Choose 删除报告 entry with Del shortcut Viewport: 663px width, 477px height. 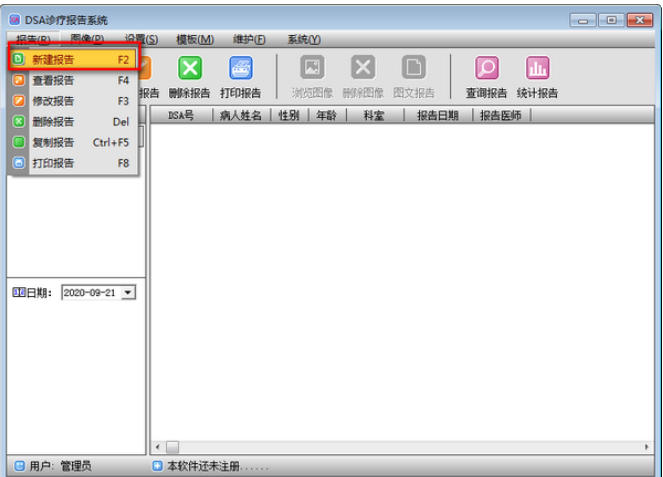click(x=73, y=122)
